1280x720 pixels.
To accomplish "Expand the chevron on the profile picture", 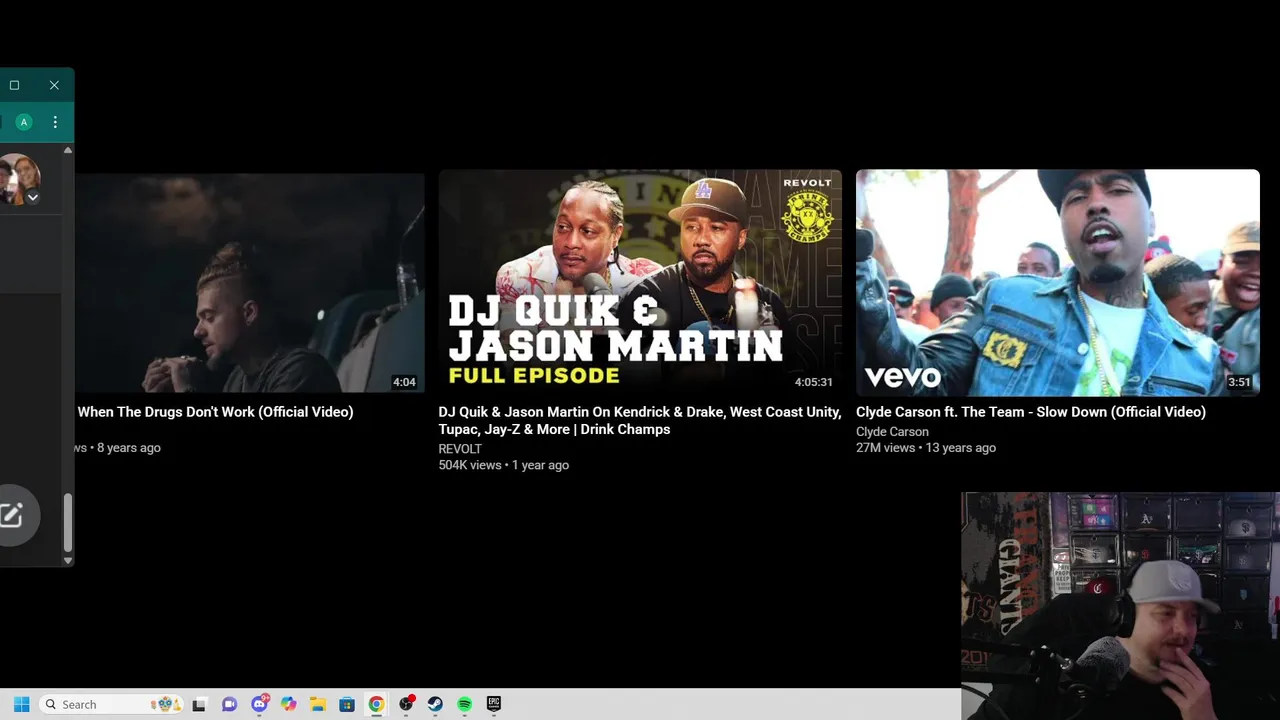I will click(x=32, y=198).
